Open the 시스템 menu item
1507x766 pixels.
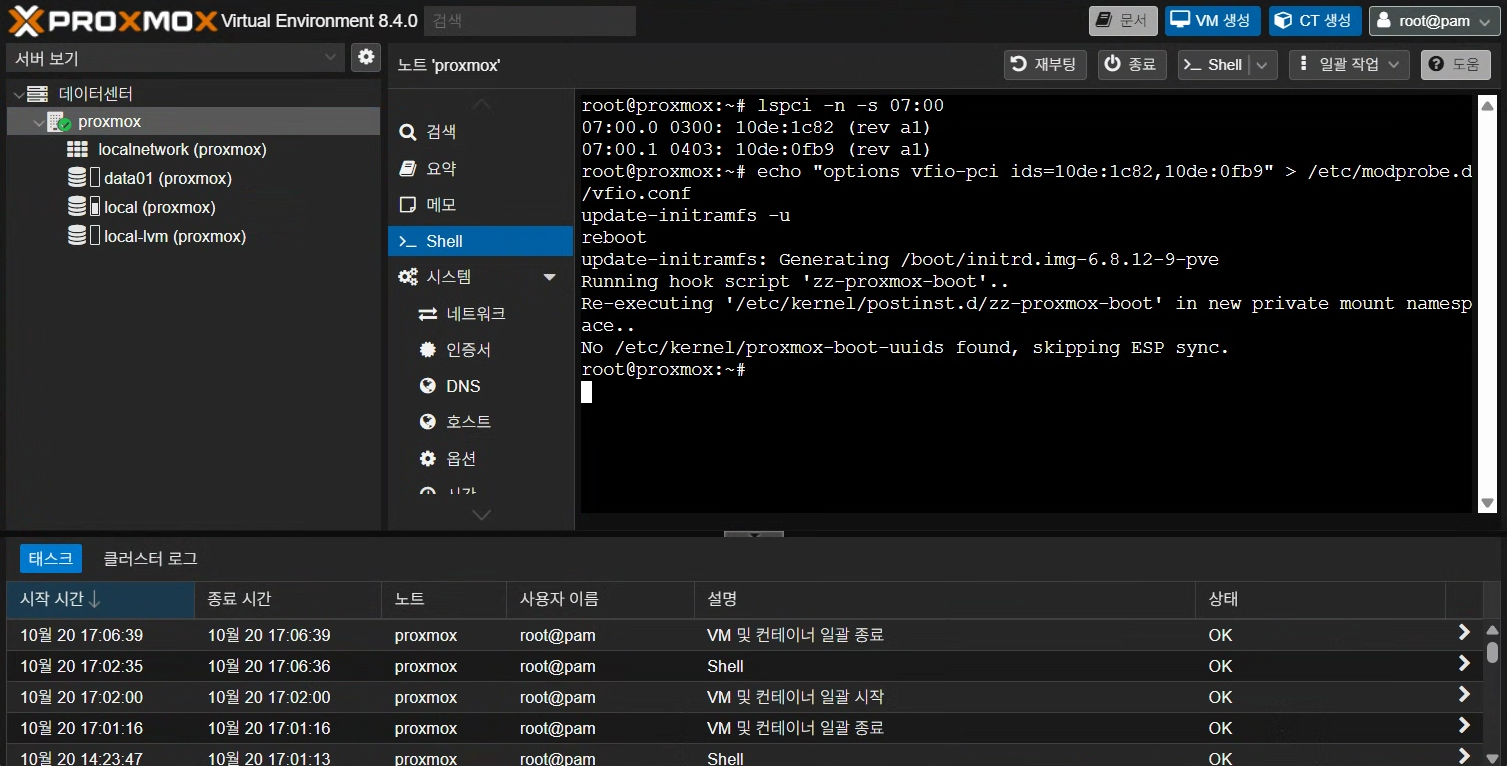[x=481, y=277]
